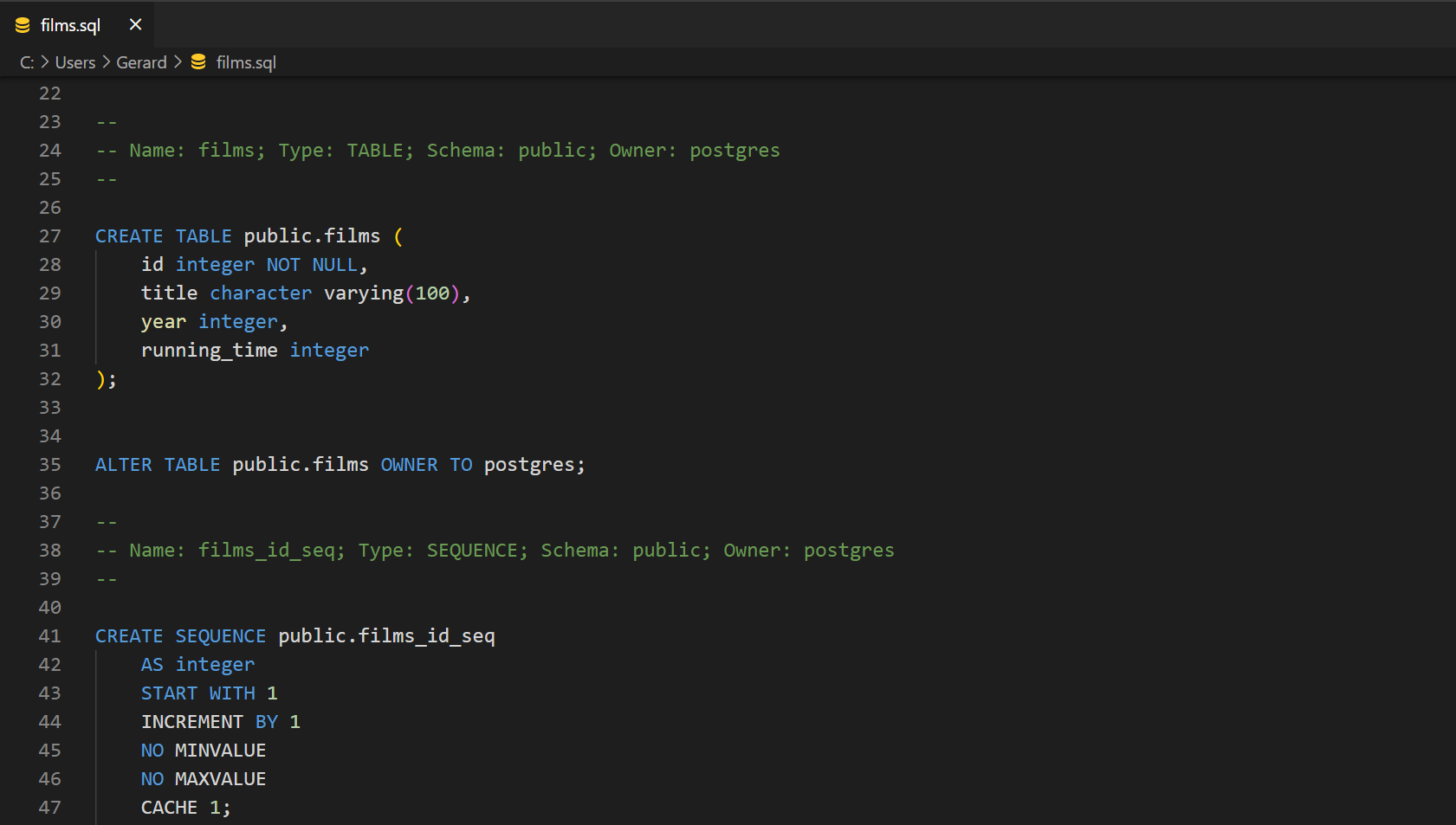Image resolution: width=1456 pixels, height=825 pixels.
Task: Click line number 27 in the gutter
Action: pos(50,236)
